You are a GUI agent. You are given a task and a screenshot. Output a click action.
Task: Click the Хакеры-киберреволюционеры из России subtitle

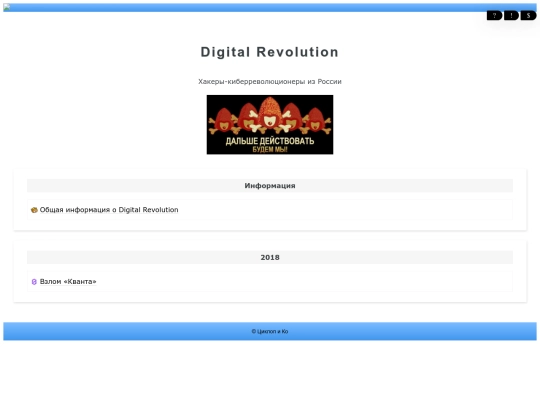coord(270,82)
